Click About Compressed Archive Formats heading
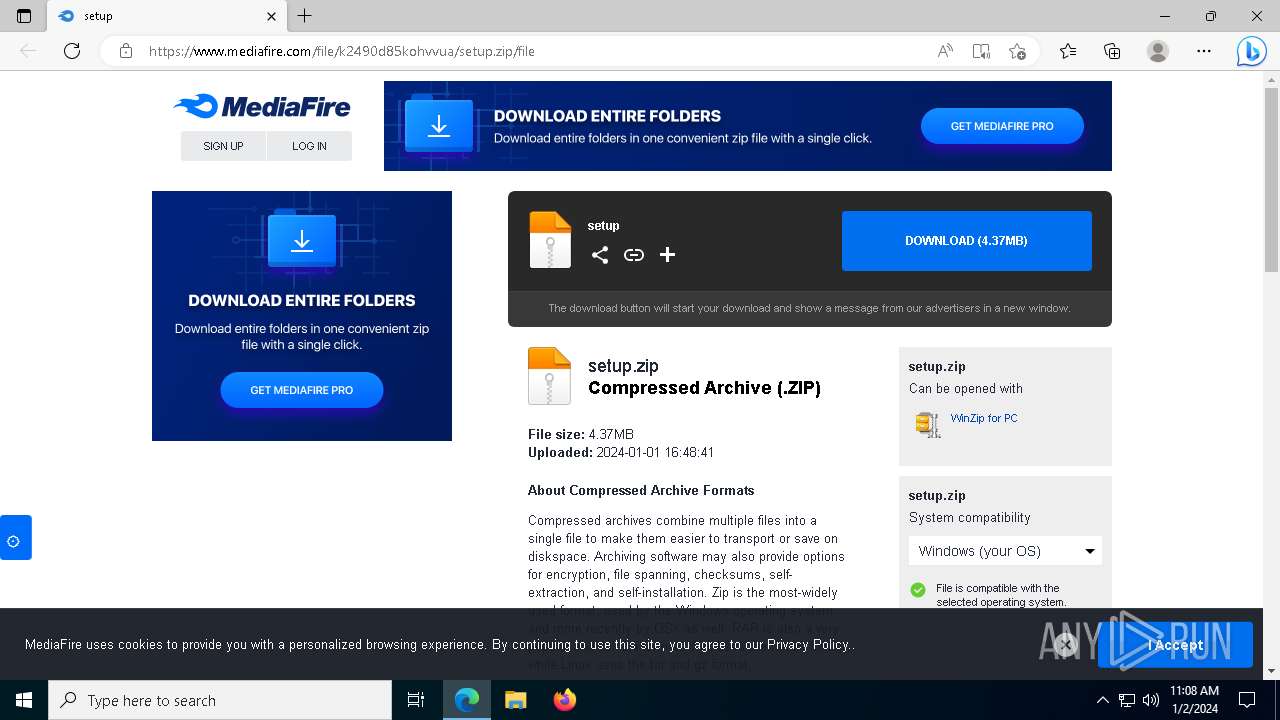 click(641, 490)
